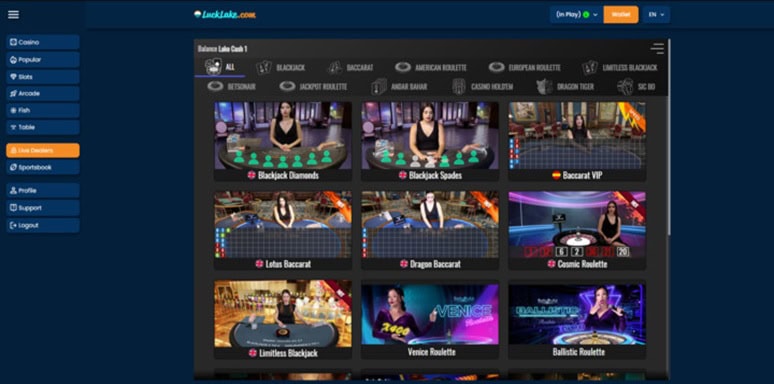The height and width of the screenshot is (384, 774).
Task: Open Cosmic Roulette table thumbnail
Action: pyautogui.click(x=577, y=225)
